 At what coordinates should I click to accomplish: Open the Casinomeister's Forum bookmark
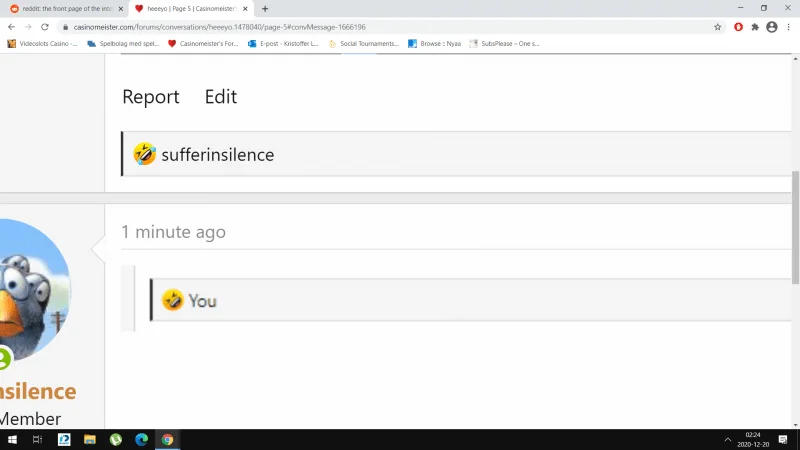pyautogui.click(x=203, y=44)
